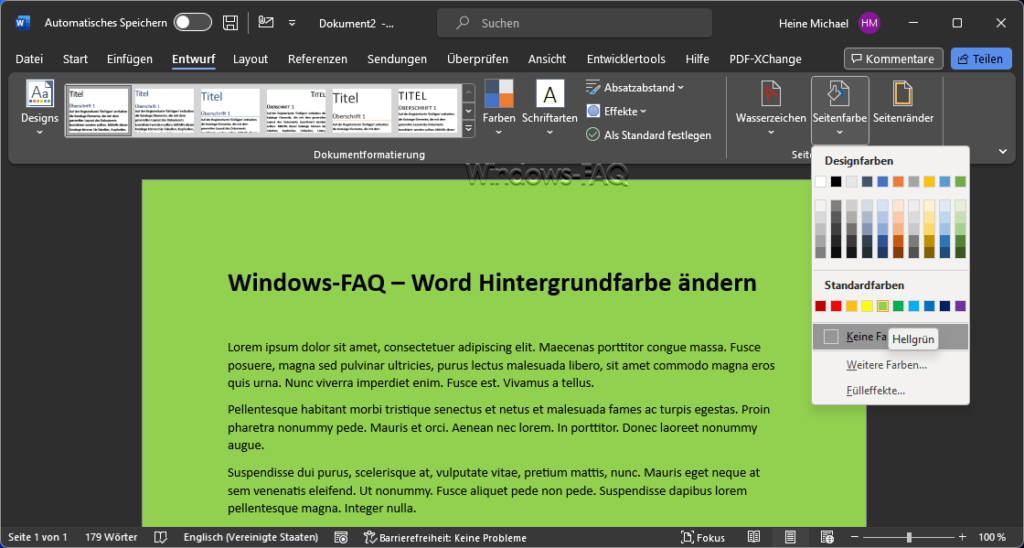1024x548 pixels.
Task: Click the Seitenränder page borders icon
Action: pyautogui.click(x=903, y=93)
